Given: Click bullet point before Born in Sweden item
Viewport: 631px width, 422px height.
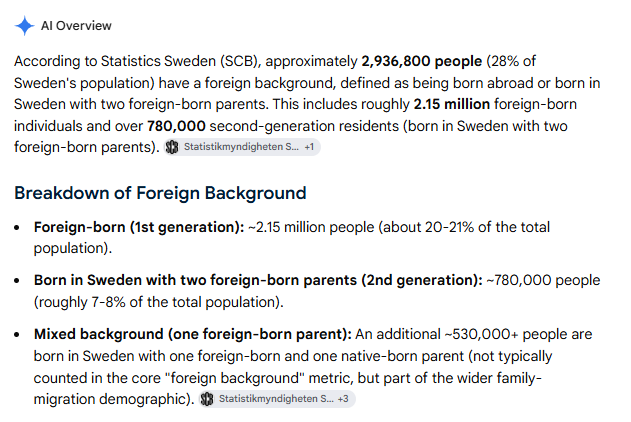Looking at the screenshot, I should (x=16, y=281).
